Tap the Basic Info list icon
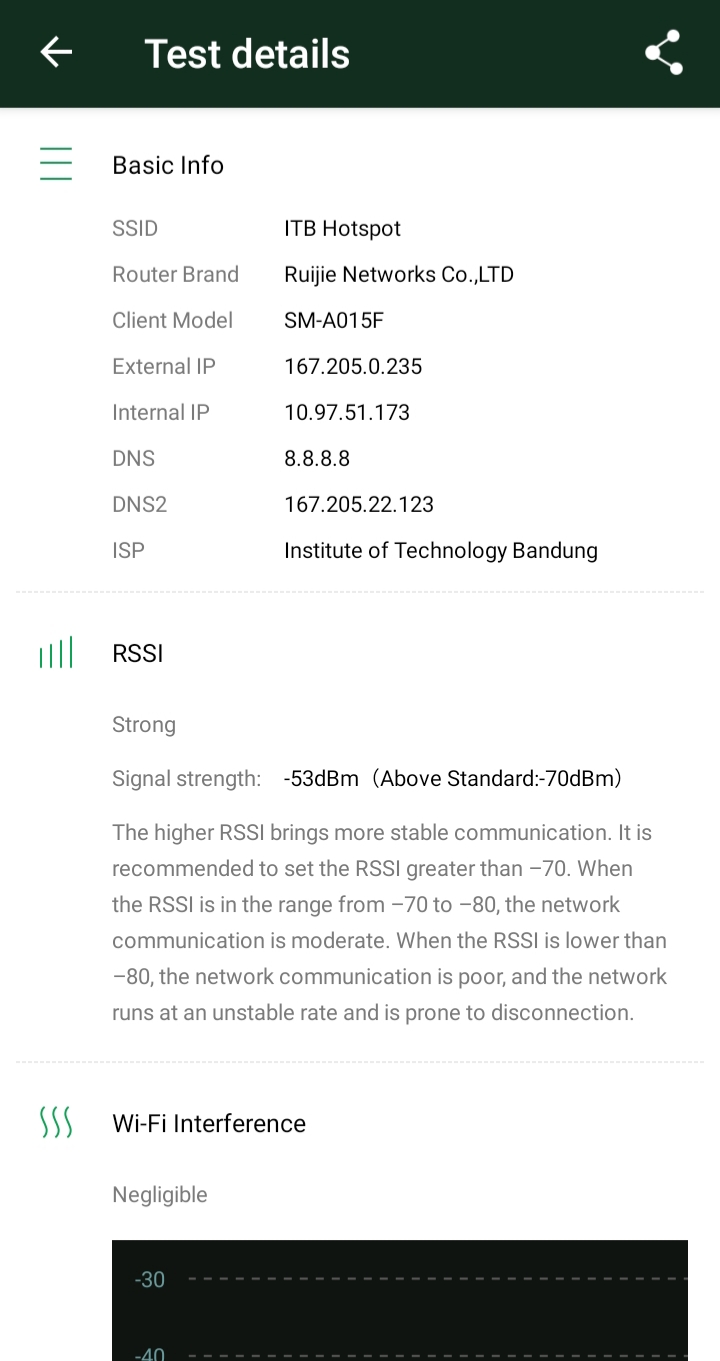 pos(56,164)
